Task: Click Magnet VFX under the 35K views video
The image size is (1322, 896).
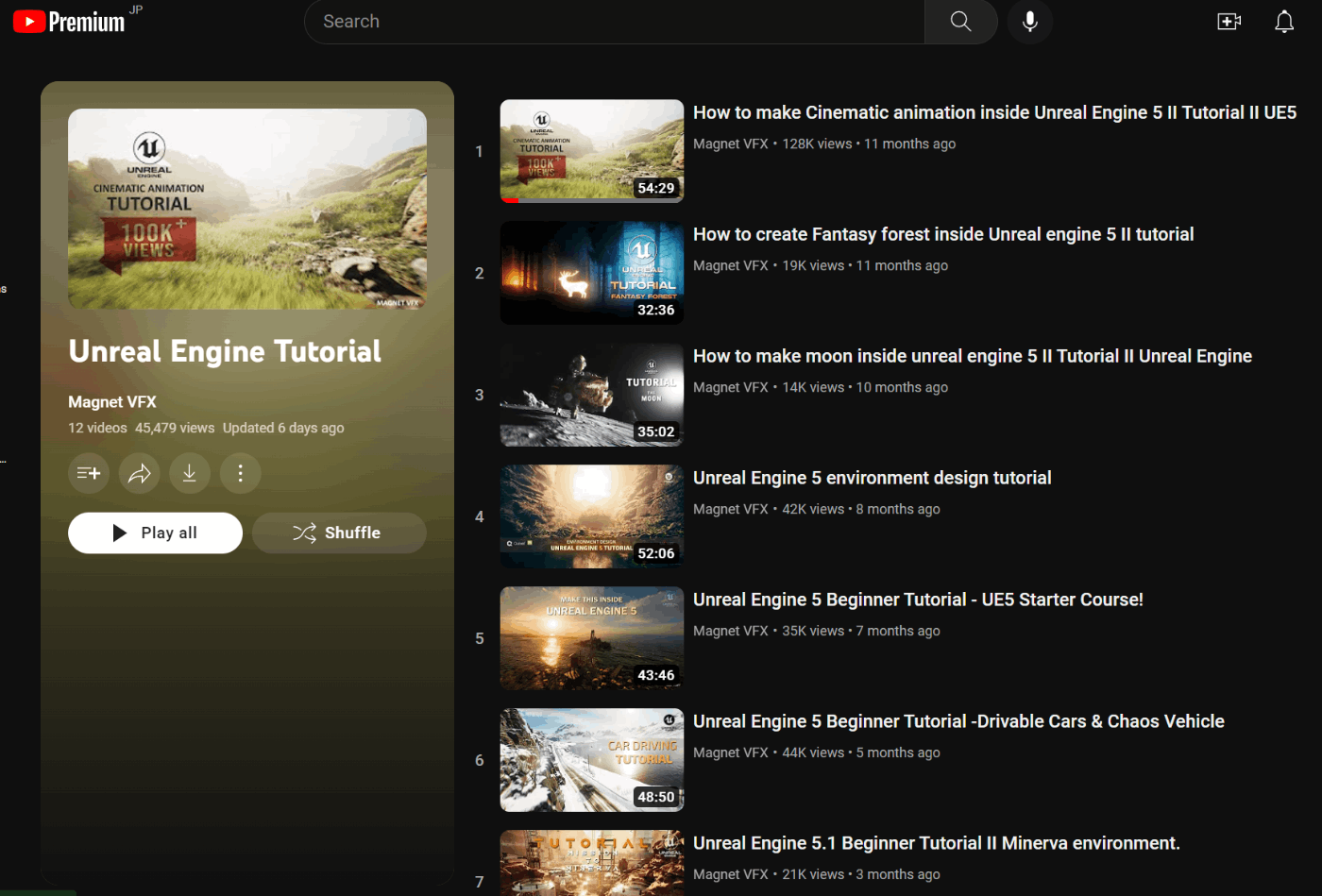Action: pyautogui.click(x=731, y=631)
